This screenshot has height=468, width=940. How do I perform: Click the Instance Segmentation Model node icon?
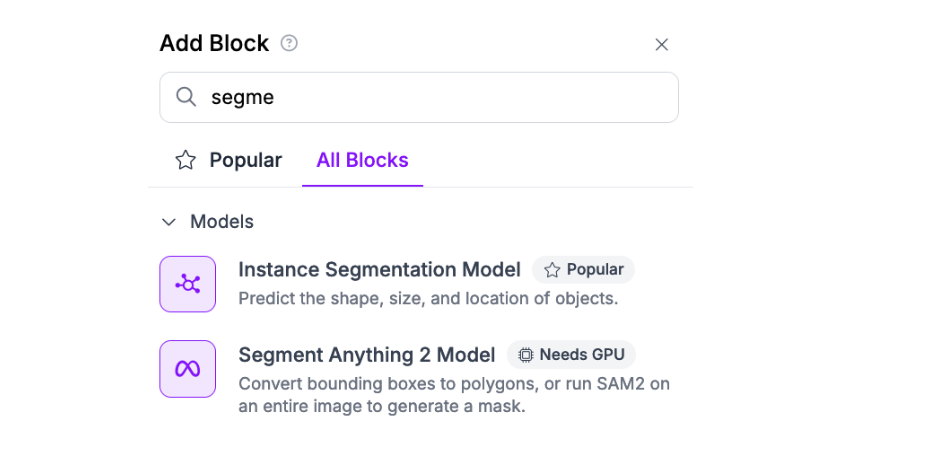[x=188, y=284]
